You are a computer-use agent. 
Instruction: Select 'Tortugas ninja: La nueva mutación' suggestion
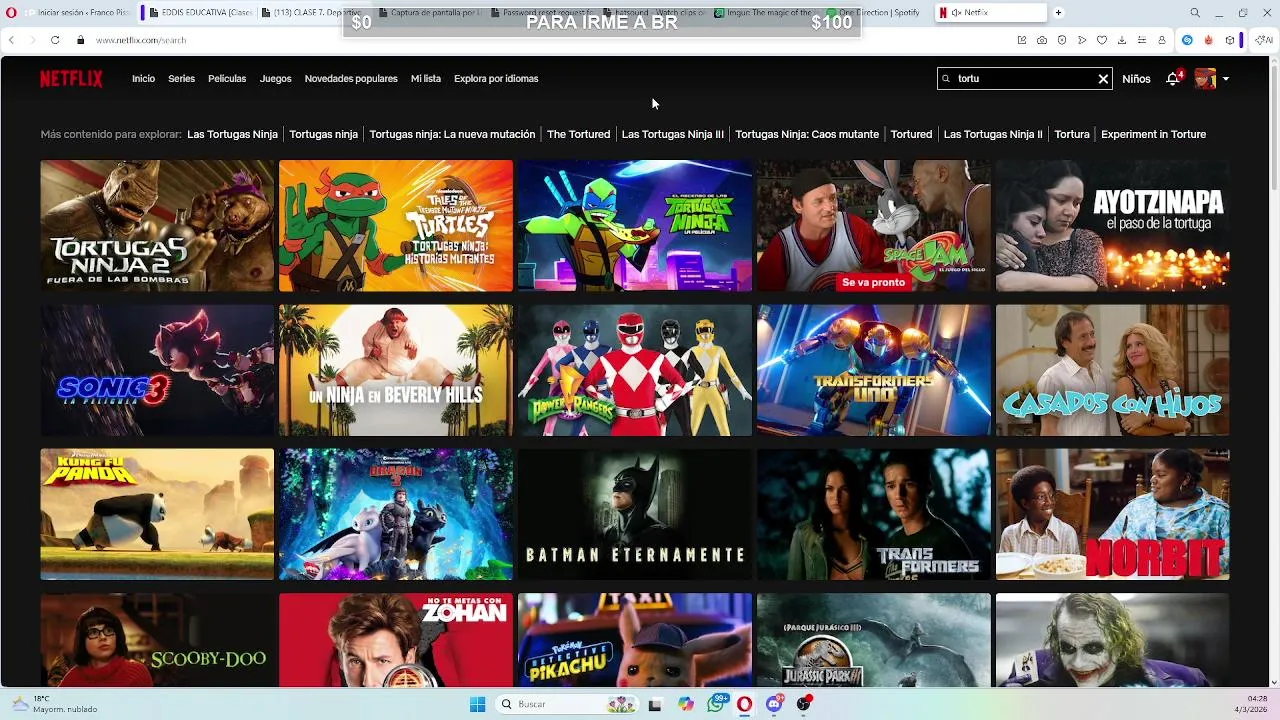coord(452,134)
